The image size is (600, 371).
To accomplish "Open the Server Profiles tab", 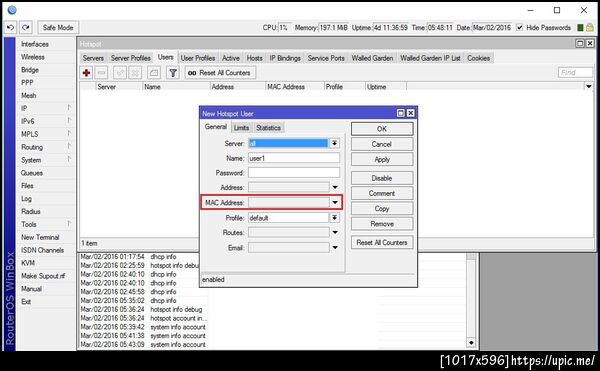I will (x=130, y=58).
